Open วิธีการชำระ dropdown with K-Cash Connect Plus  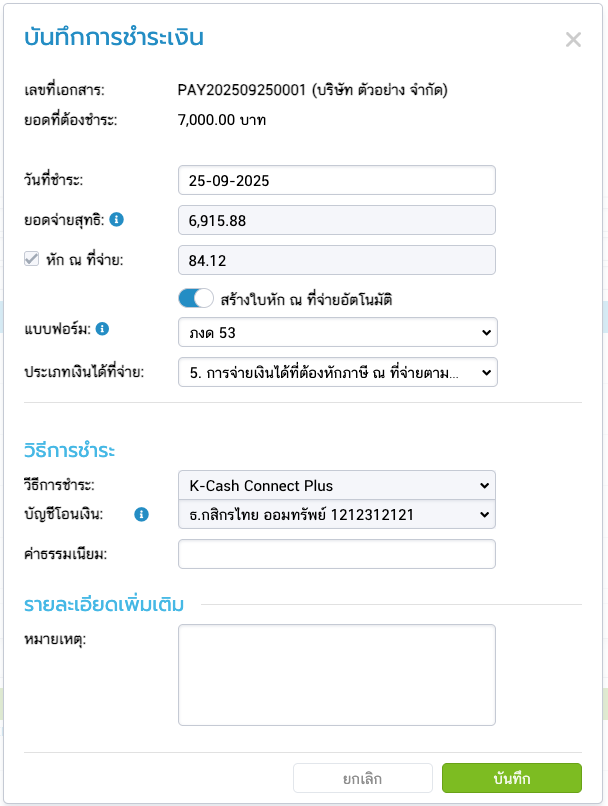336,486
